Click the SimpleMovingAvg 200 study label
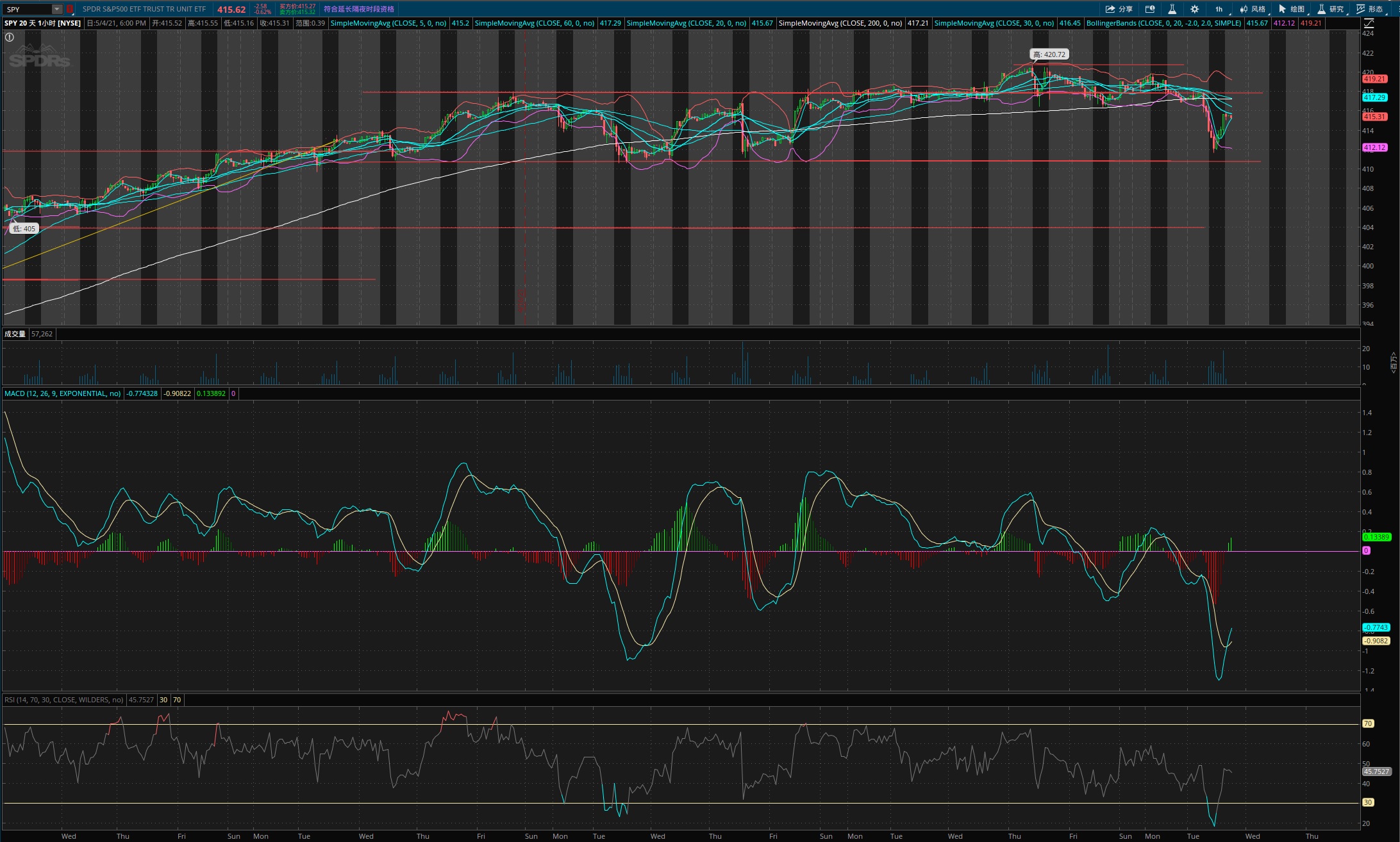 (x=840, y=23)
